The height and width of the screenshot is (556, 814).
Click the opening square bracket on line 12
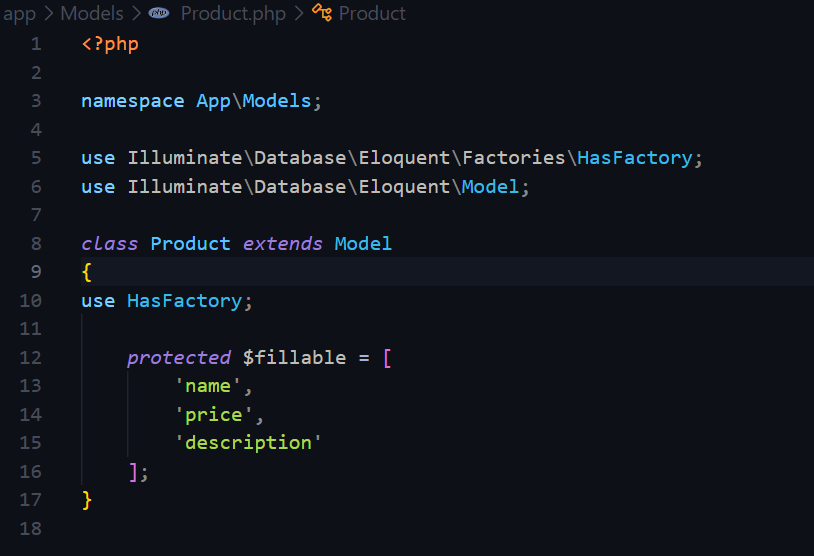tap(387, 358)
